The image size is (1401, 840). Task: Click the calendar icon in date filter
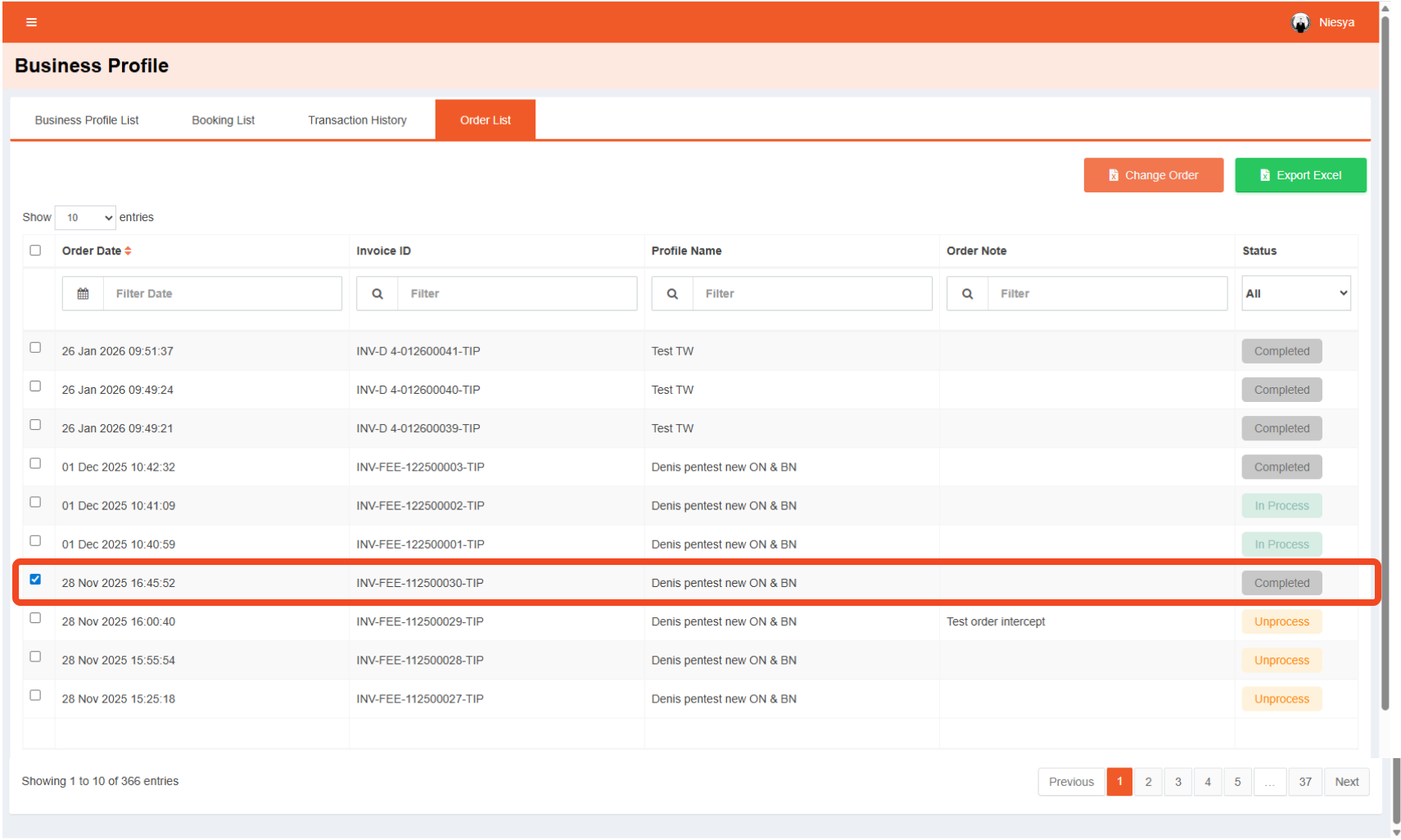tap(83, 294)
